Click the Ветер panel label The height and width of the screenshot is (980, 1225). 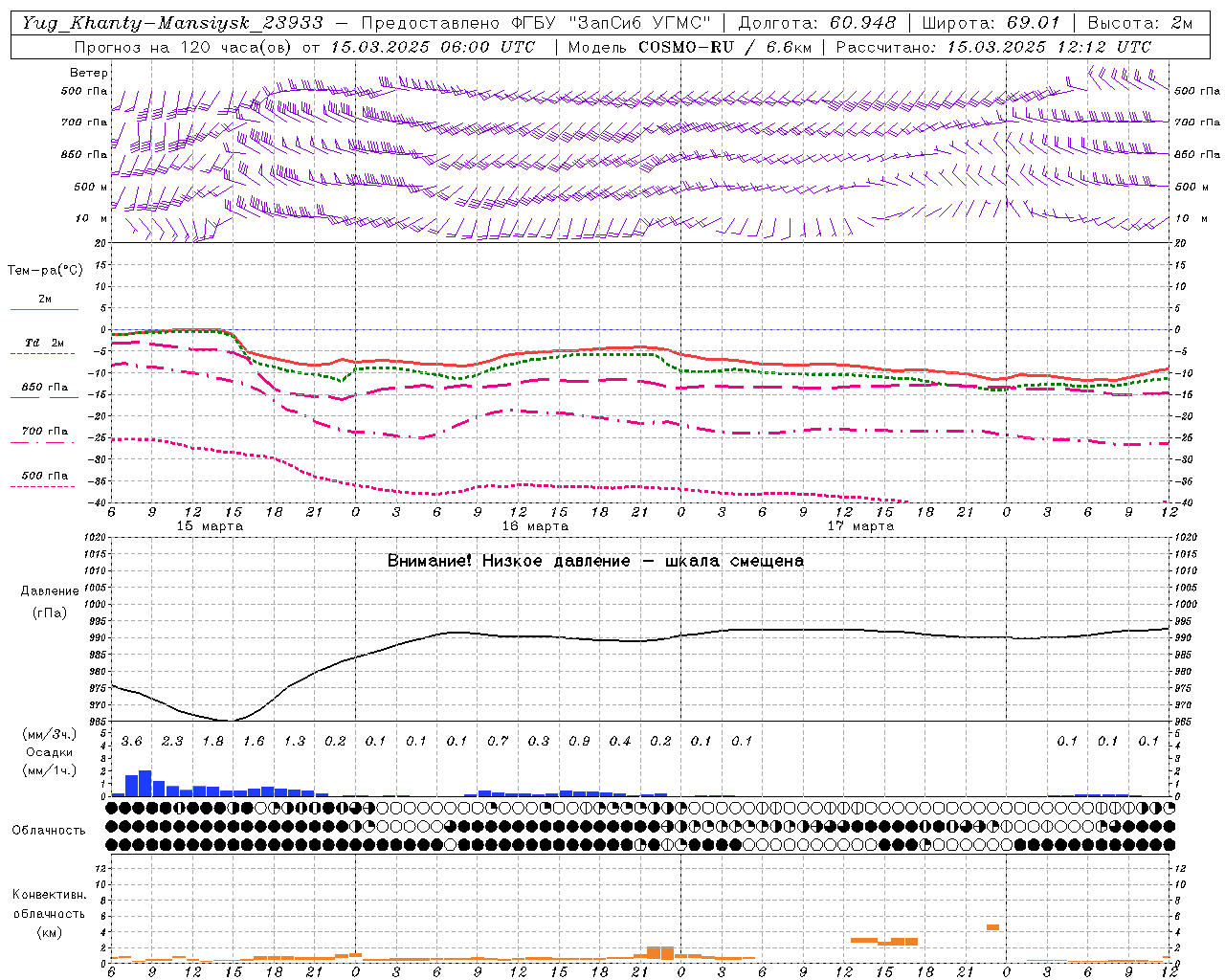point(89,73)
